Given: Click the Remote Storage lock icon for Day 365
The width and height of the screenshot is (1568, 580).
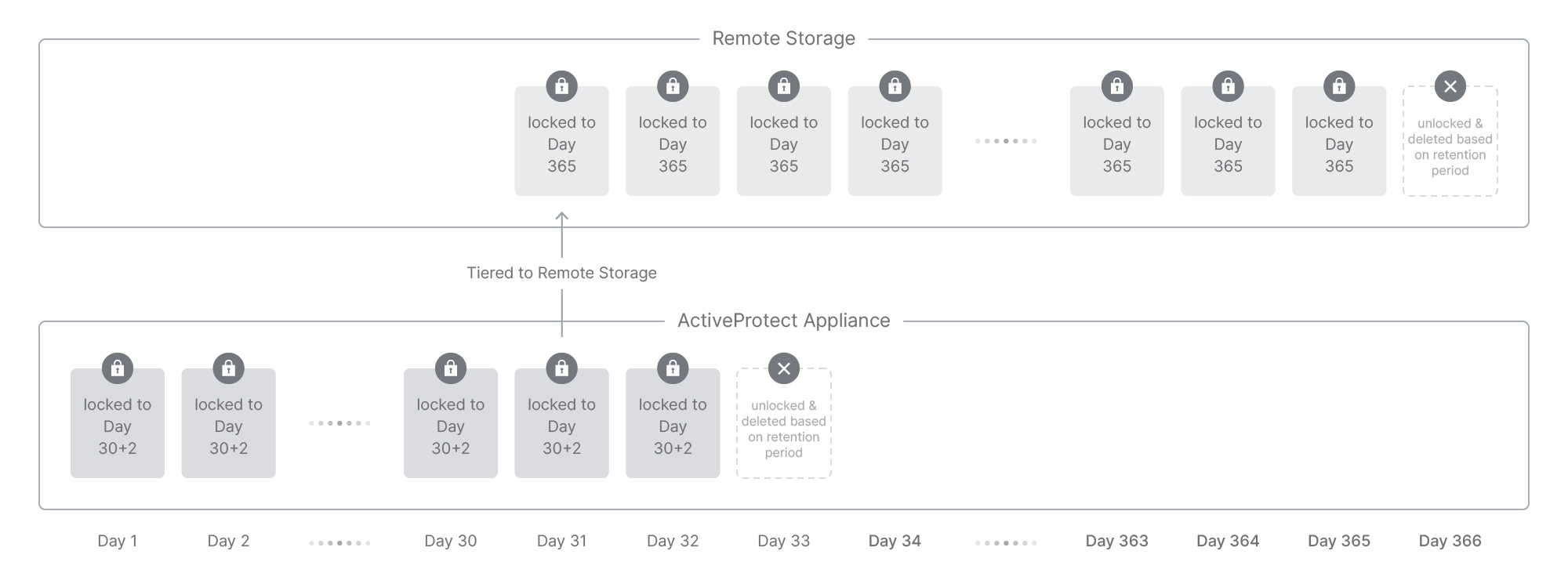Looking at the screenshot, I should click(1339, 86).
